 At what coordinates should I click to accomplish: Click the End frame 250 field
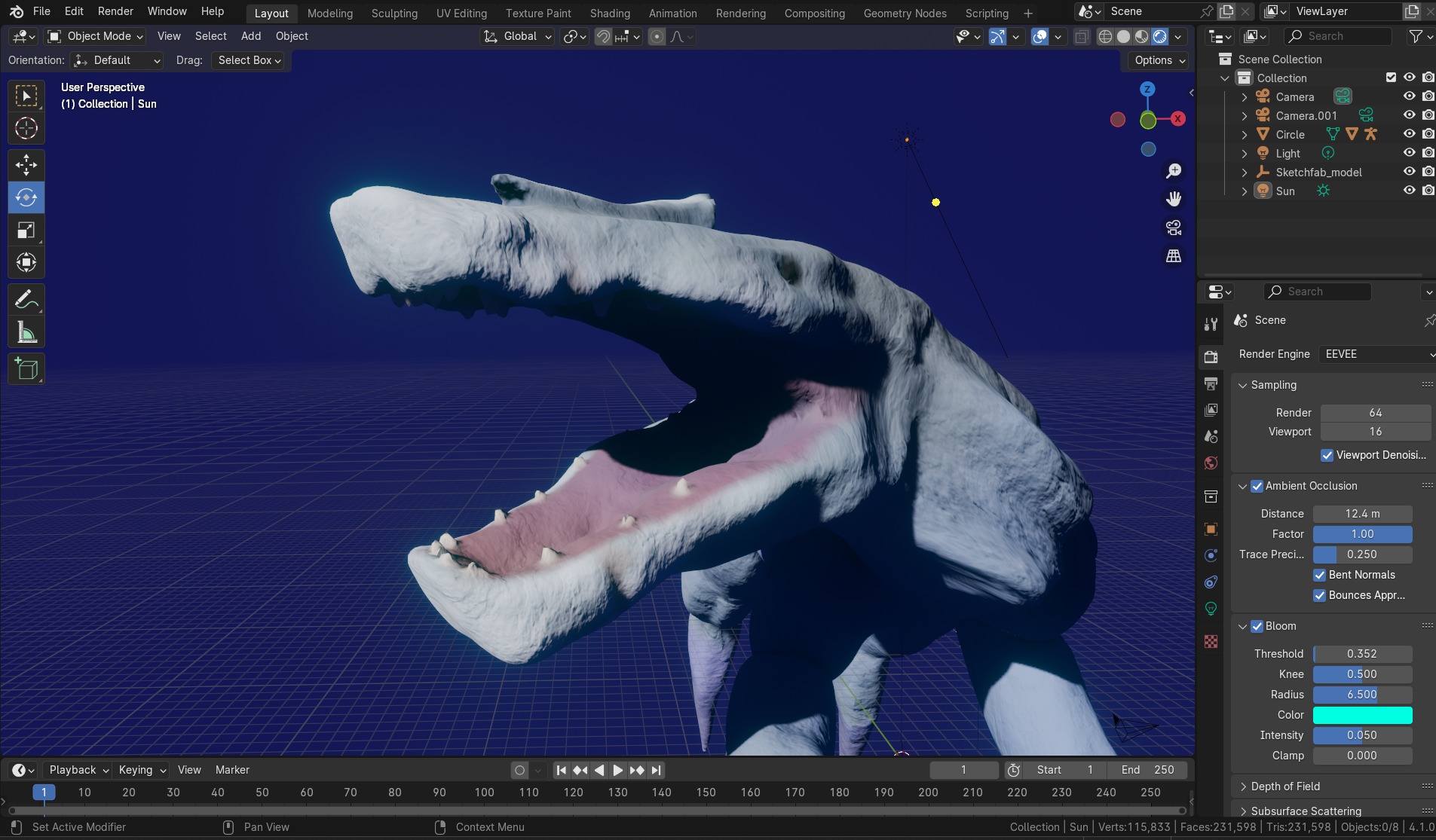(1147, 770)
